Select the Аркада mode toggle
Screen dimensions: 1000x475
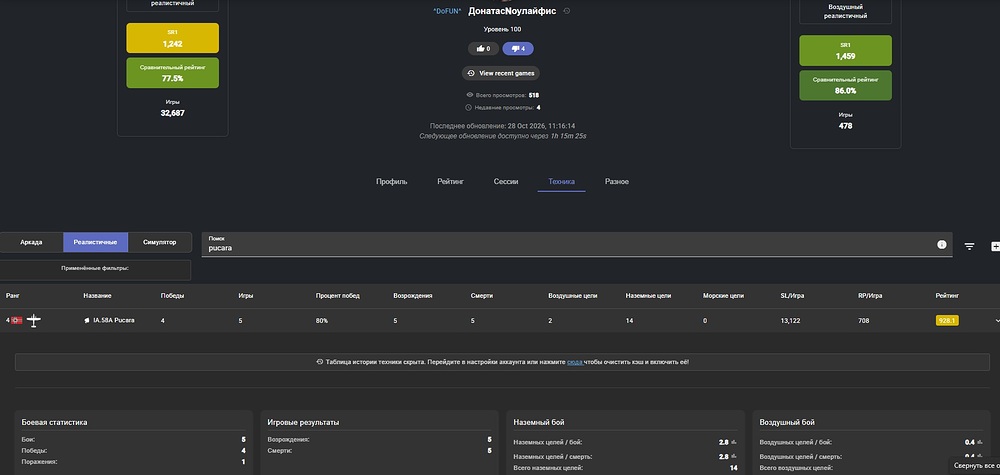[31, 242]
